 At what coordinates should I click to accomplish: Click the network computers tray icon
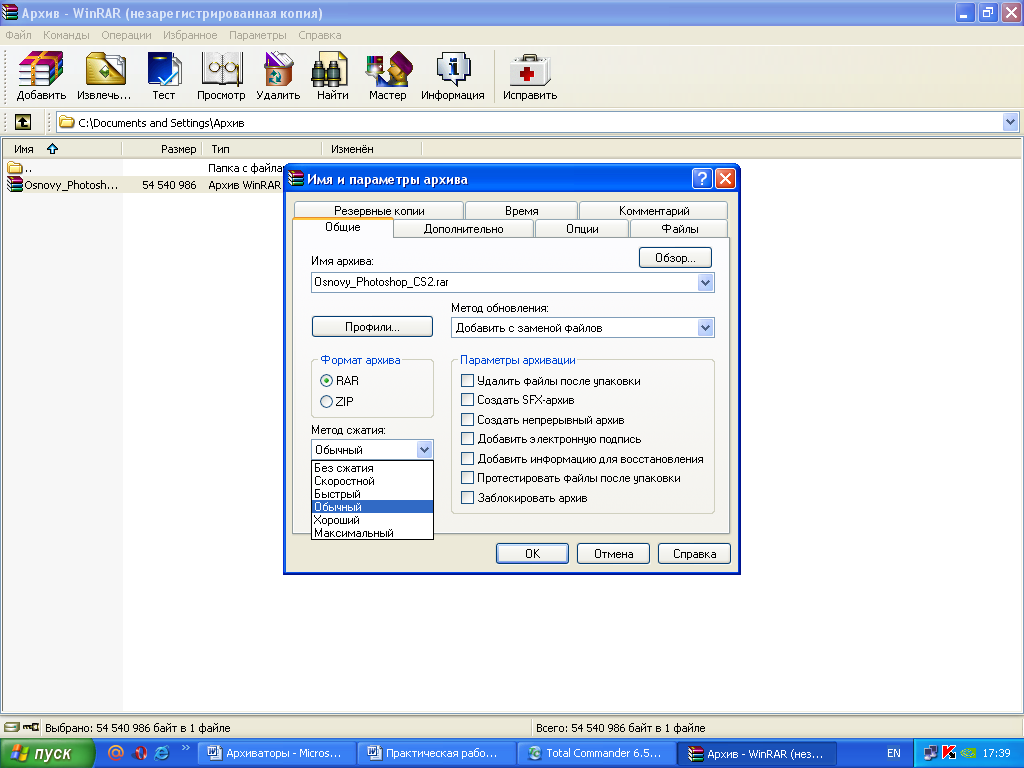pyautogui.click(x=930, y=753)
